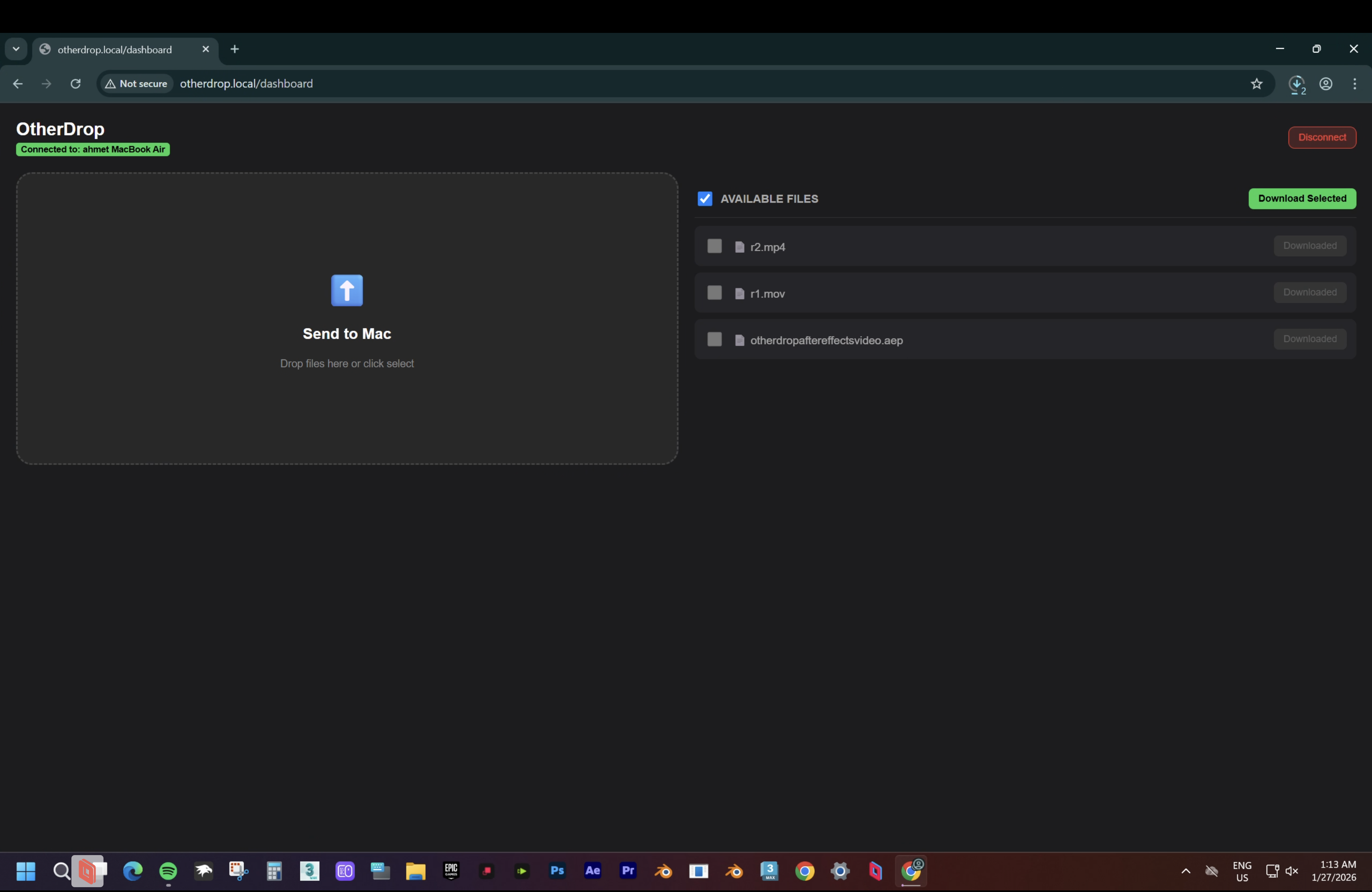Switch to the otherdrop.local/dashboard tab
Viewport: 1372px width, 892px height.
tap(115, 50)
